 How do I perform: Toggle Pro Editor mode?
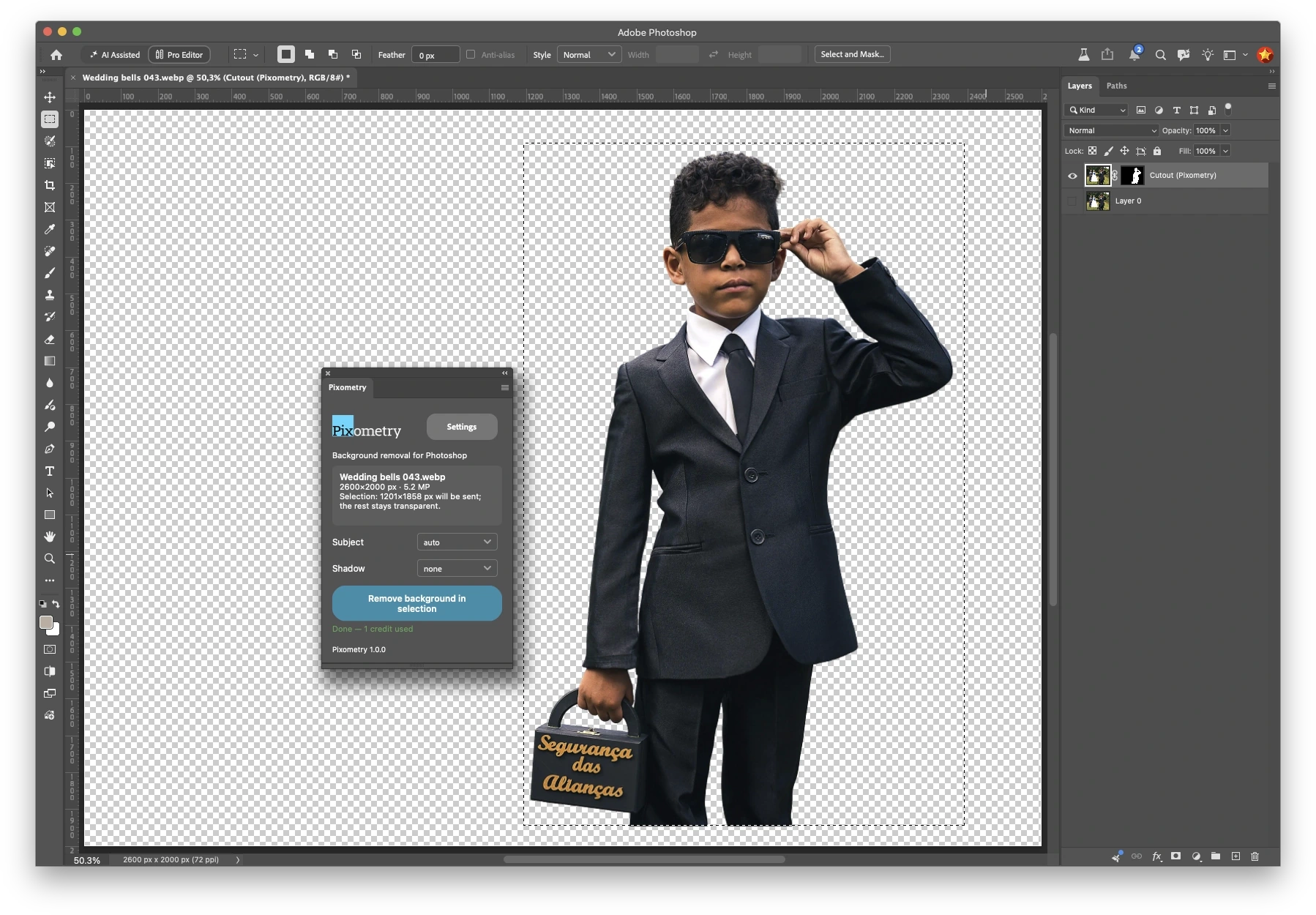tap(179, 55)
